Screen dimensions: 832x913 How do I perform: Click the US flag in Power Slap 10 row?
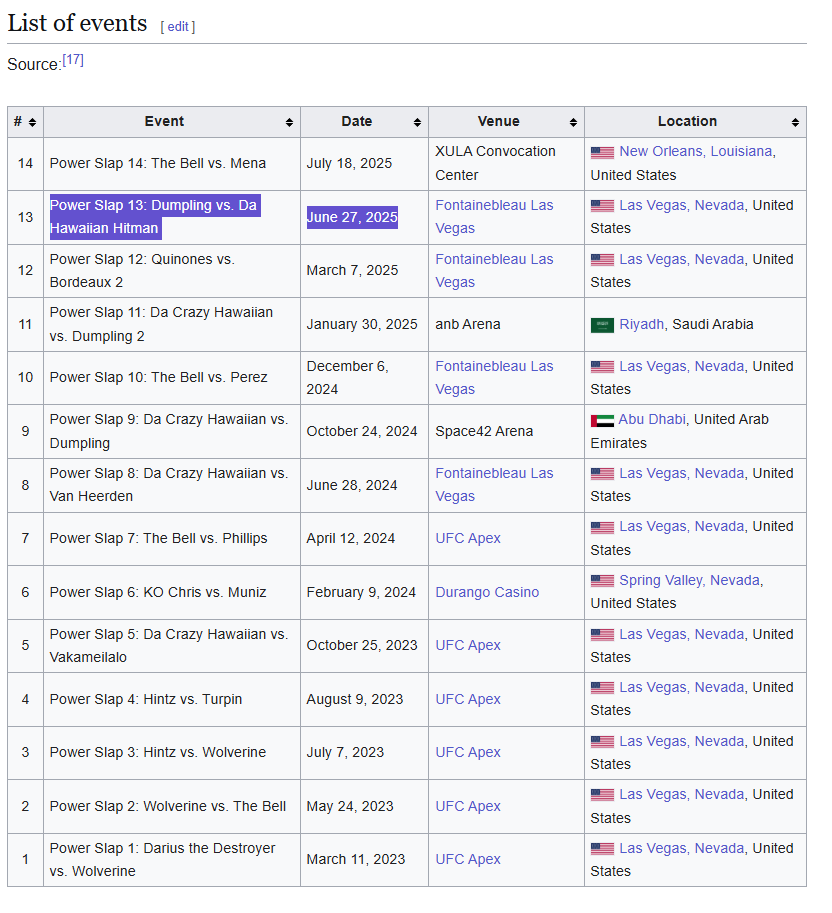(x=602, y=367)
